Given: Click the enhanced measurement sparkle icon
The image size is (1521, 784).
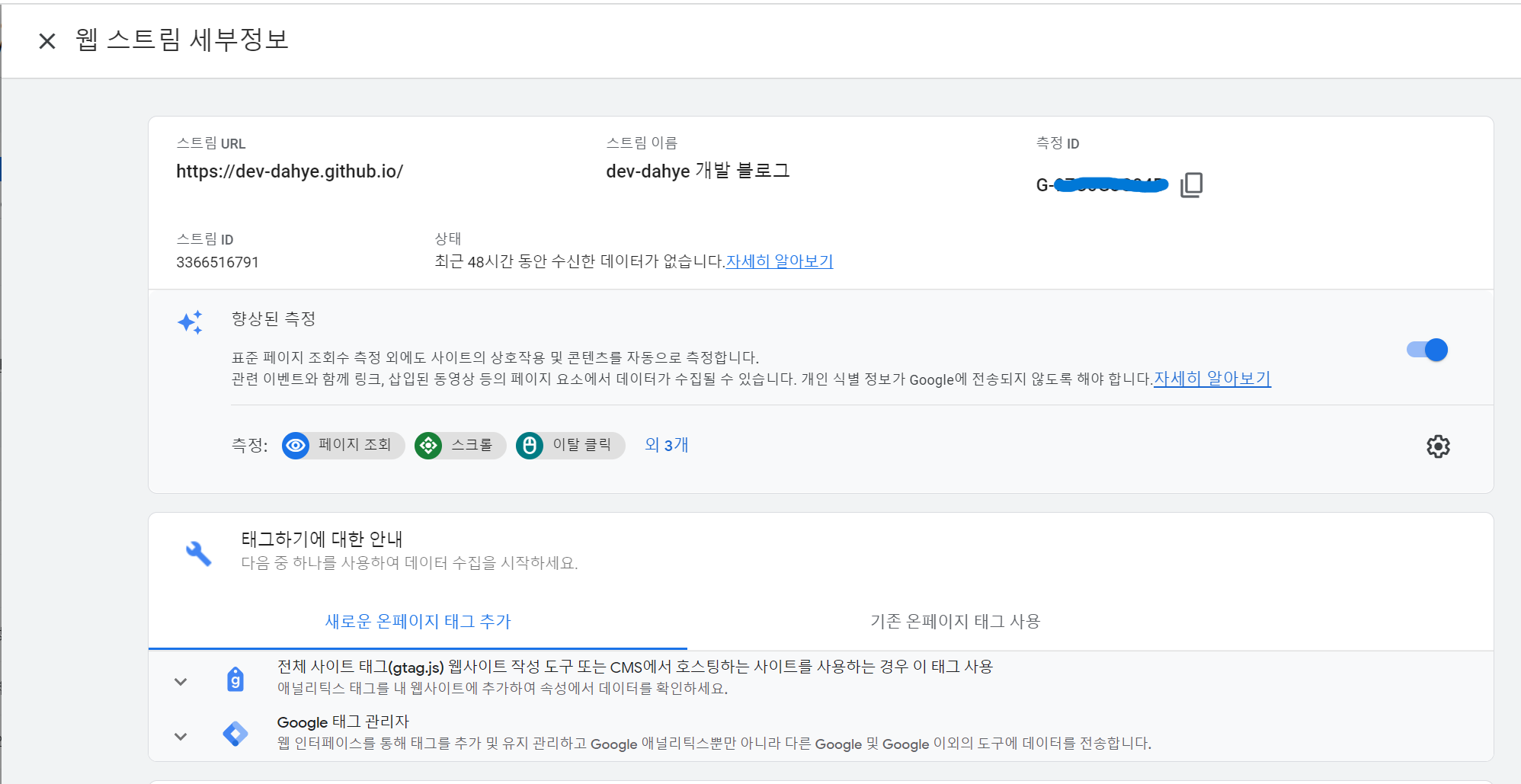Looking at the screenshot, I should (191, 322).
